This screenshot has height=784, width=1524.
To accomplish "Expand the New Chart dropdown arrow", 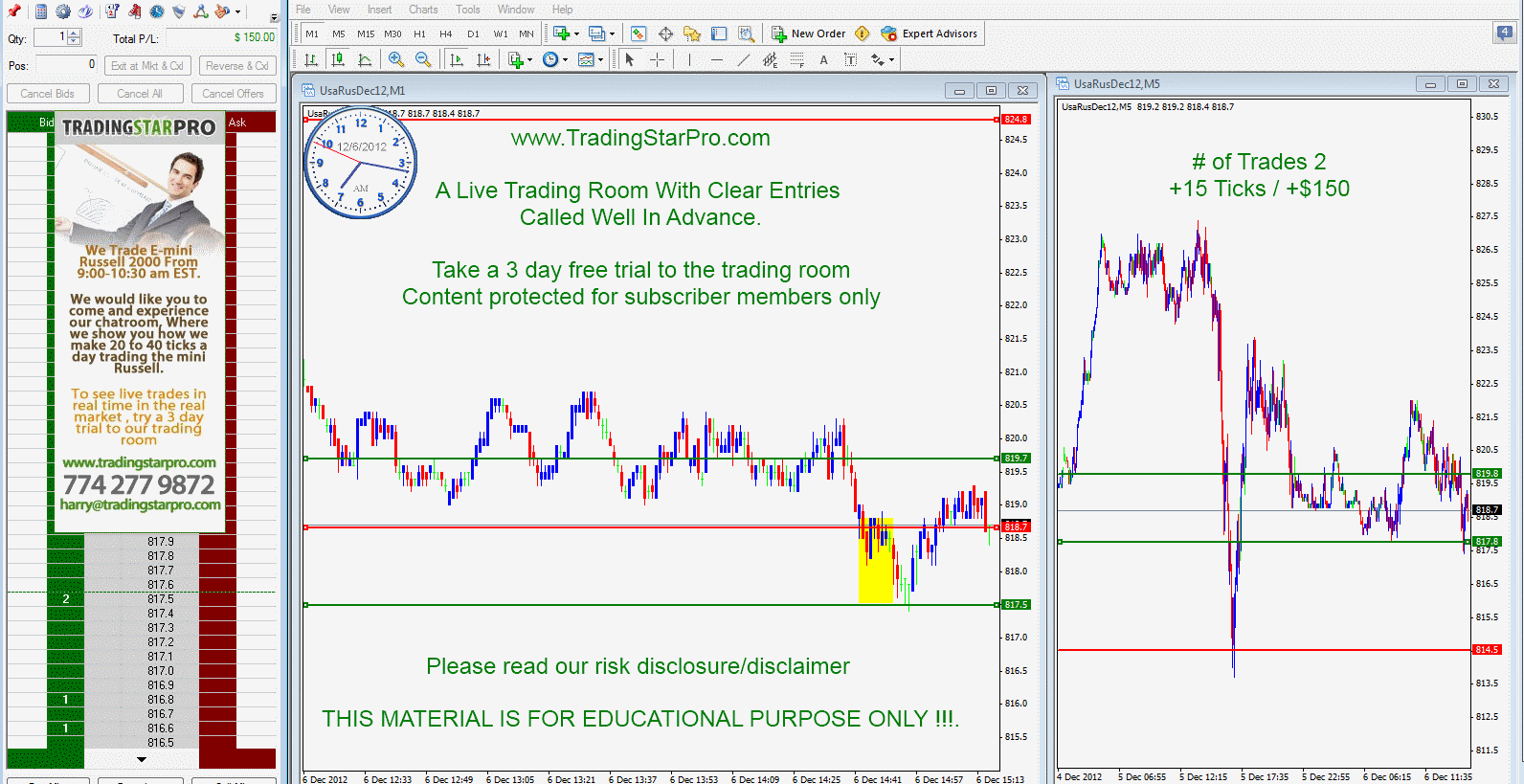I will point(576,34).
